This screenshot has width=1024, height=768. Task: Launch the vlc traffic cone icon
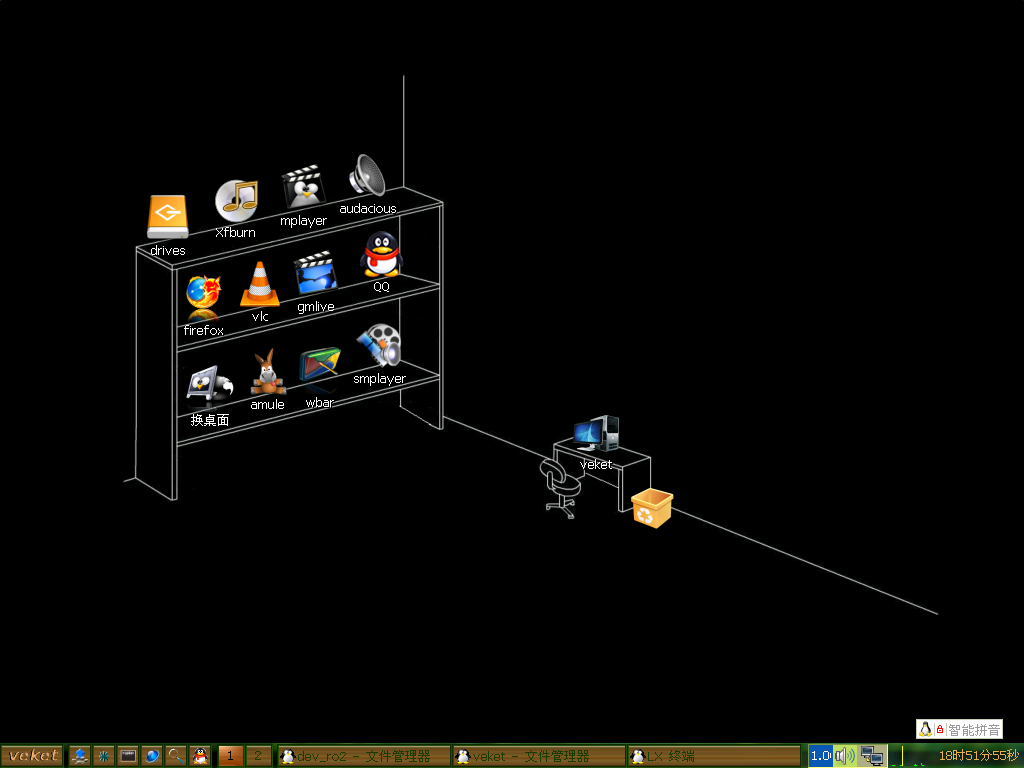pyautogui.click(x=260, y=284)
